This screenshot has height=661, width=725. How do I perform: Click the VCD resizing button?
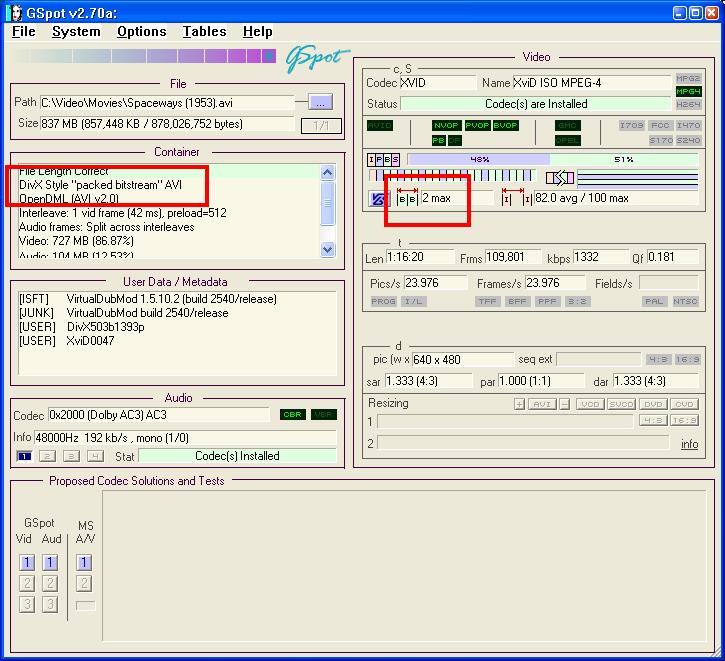[590, 404]
